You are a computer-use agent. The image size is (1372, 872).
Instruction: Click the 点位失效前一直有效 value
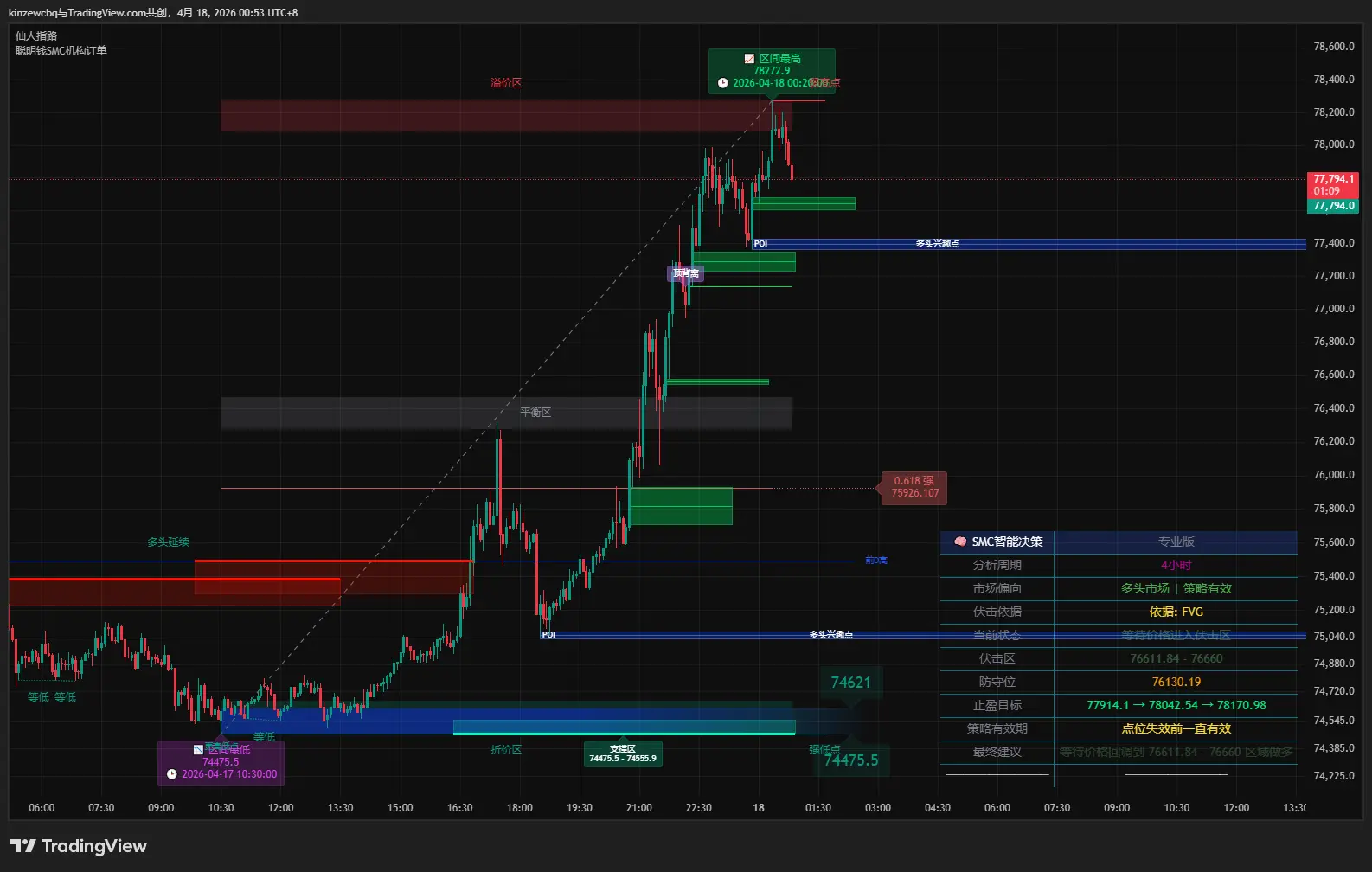(x=1176, y=728)
